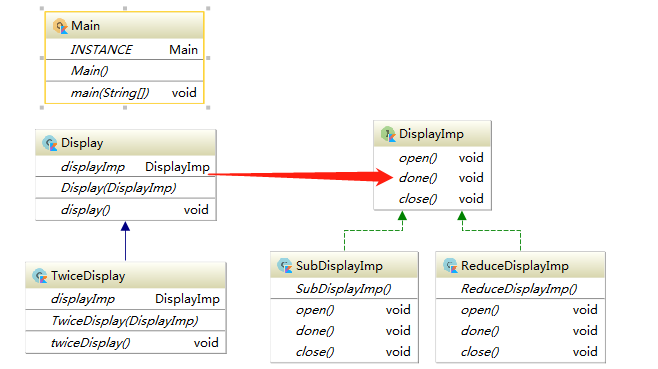Select the ReduceDisplayImp() constructor
This screenshot has width=658, height=369.
tap(520, 288)
